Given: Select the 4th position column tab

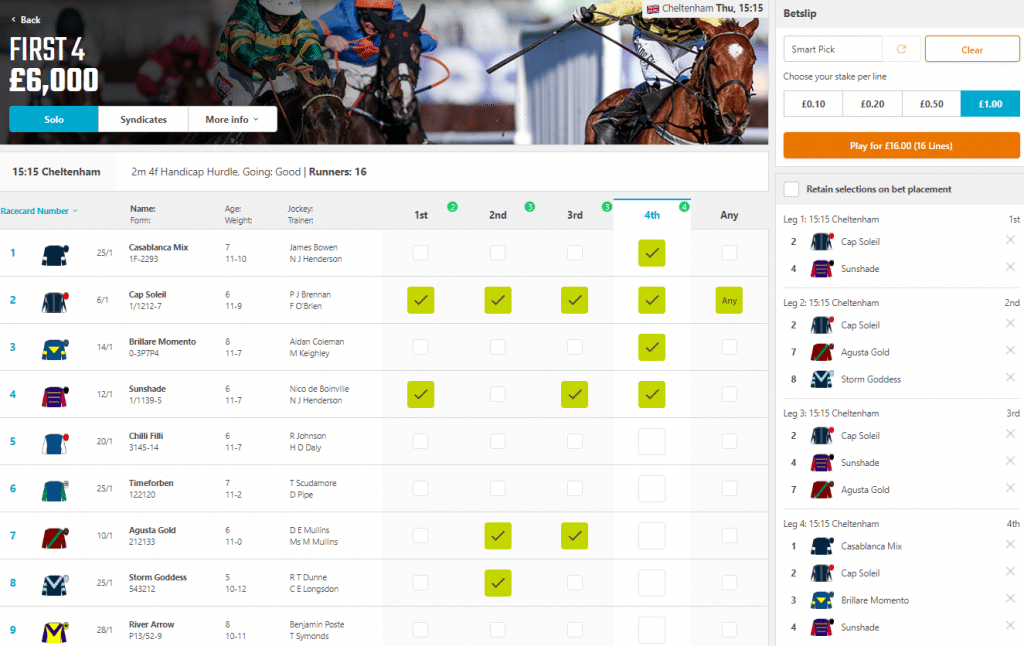Looking at the screenshot, I should point(651,214).
